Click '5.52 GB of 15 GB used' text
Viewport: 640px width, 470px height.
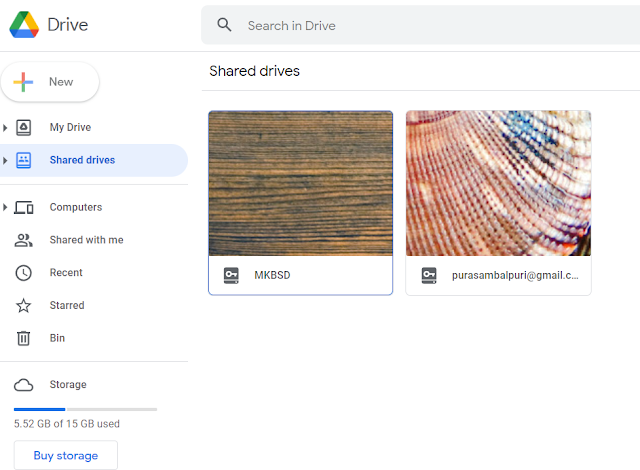pyautogui.click(x=67, y=423)
